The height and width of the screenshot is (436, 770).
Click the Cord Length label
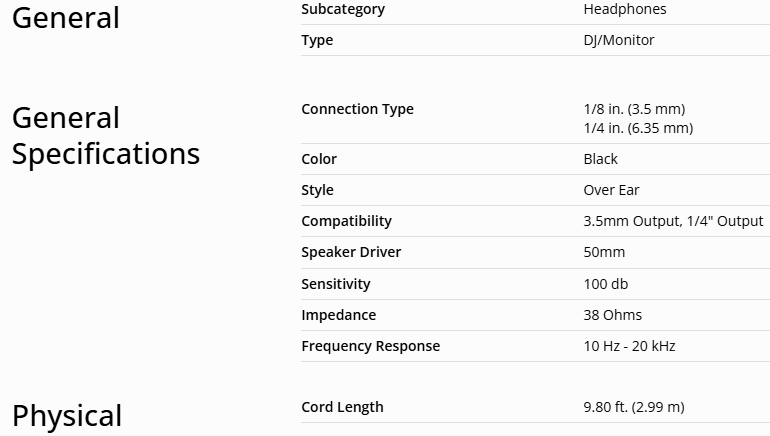pos(342,407)
